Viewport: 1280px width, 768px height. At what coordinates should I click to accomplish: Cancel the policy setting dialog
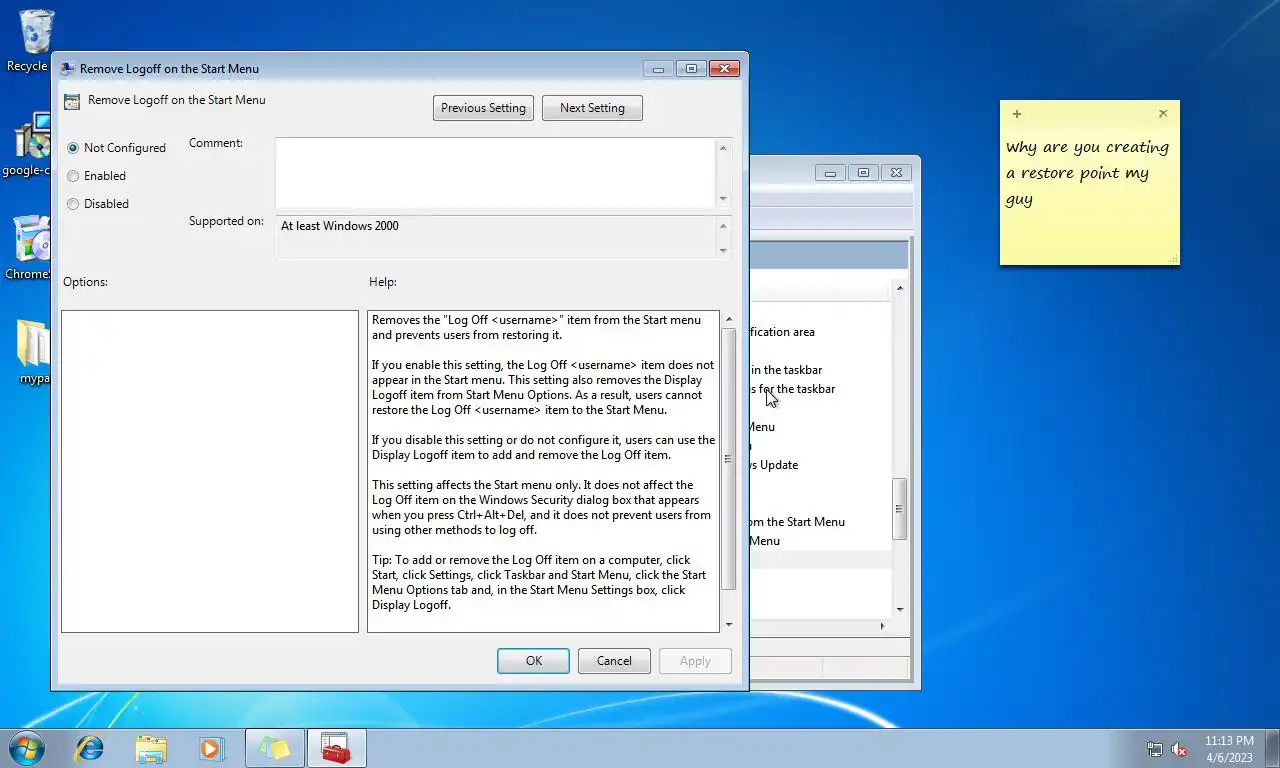pyautogui.click(x=614, y=661)
